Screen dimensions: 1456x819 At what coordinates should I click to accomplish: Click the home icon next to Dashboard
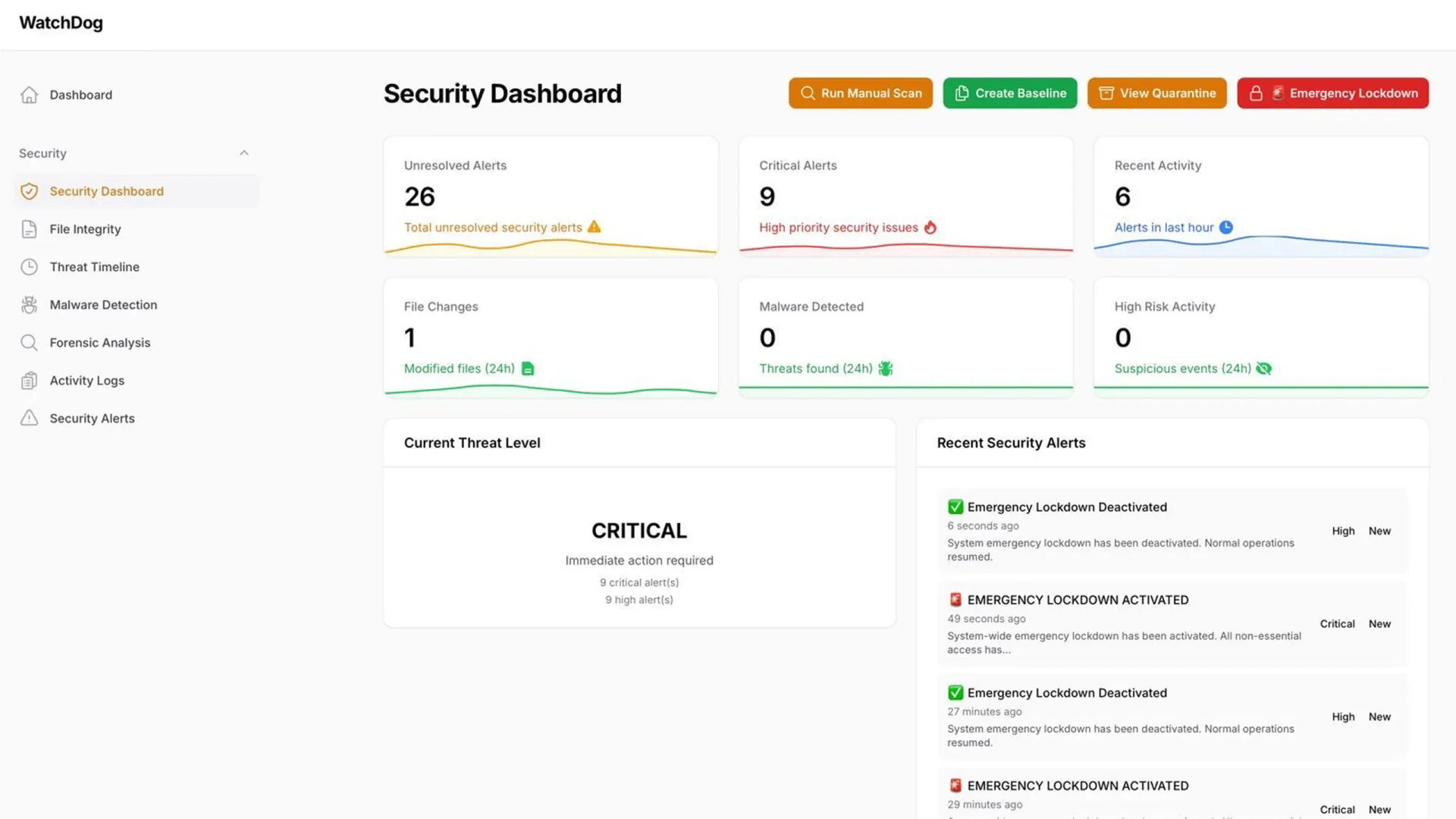(x=29, y=95)
